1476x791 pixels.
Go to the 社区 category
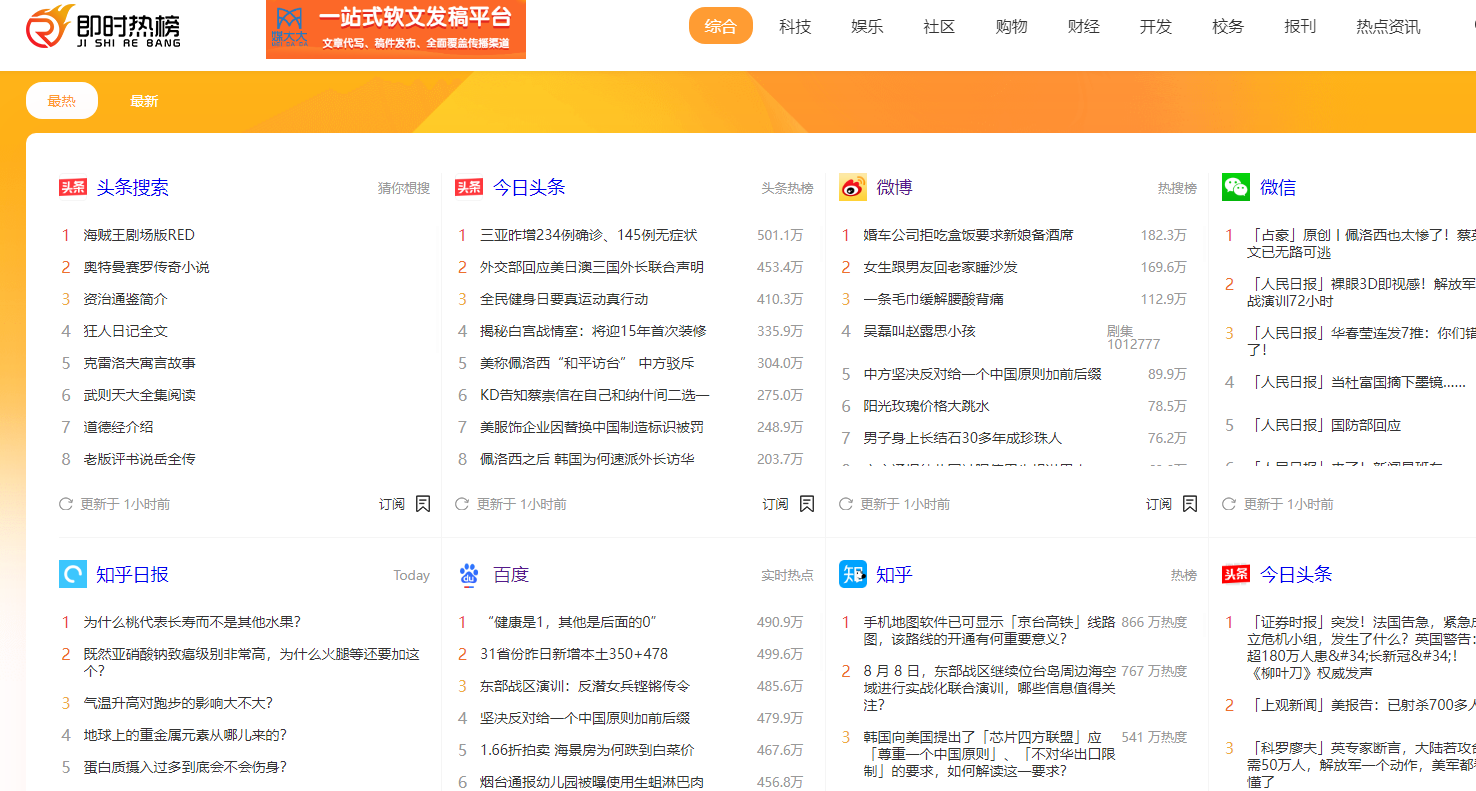(x=939, y=27)
